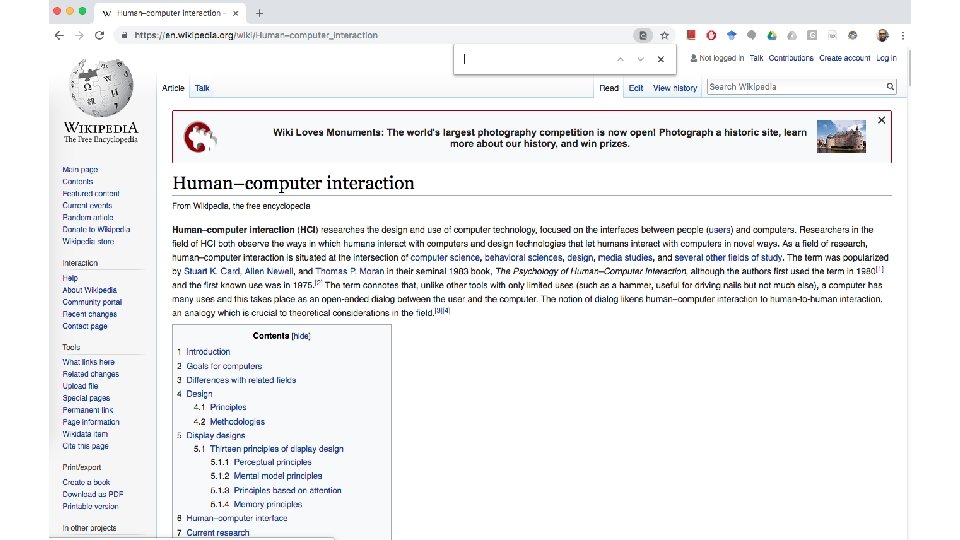
Task: Jump to Mental model principles entry
Action: (278, 476)
